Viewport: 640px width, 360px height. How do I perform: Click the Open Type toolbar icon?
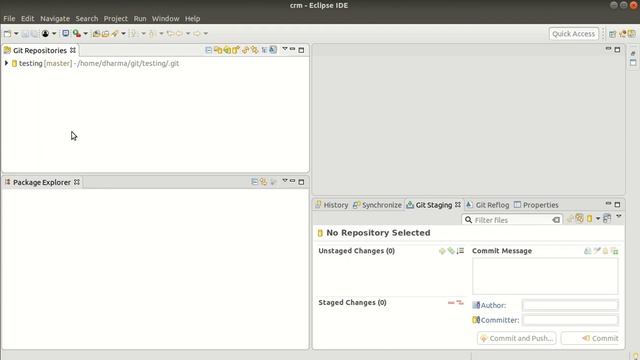tap(96, 34)
